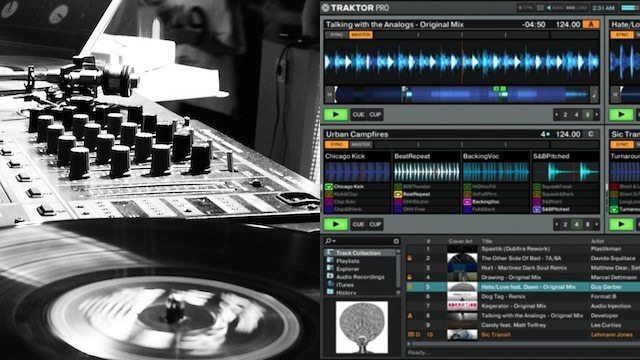Viewport: 640px width, 360px height.
Task: Click the Deck A stripe overview waveform
Action: tap(462, 95)
